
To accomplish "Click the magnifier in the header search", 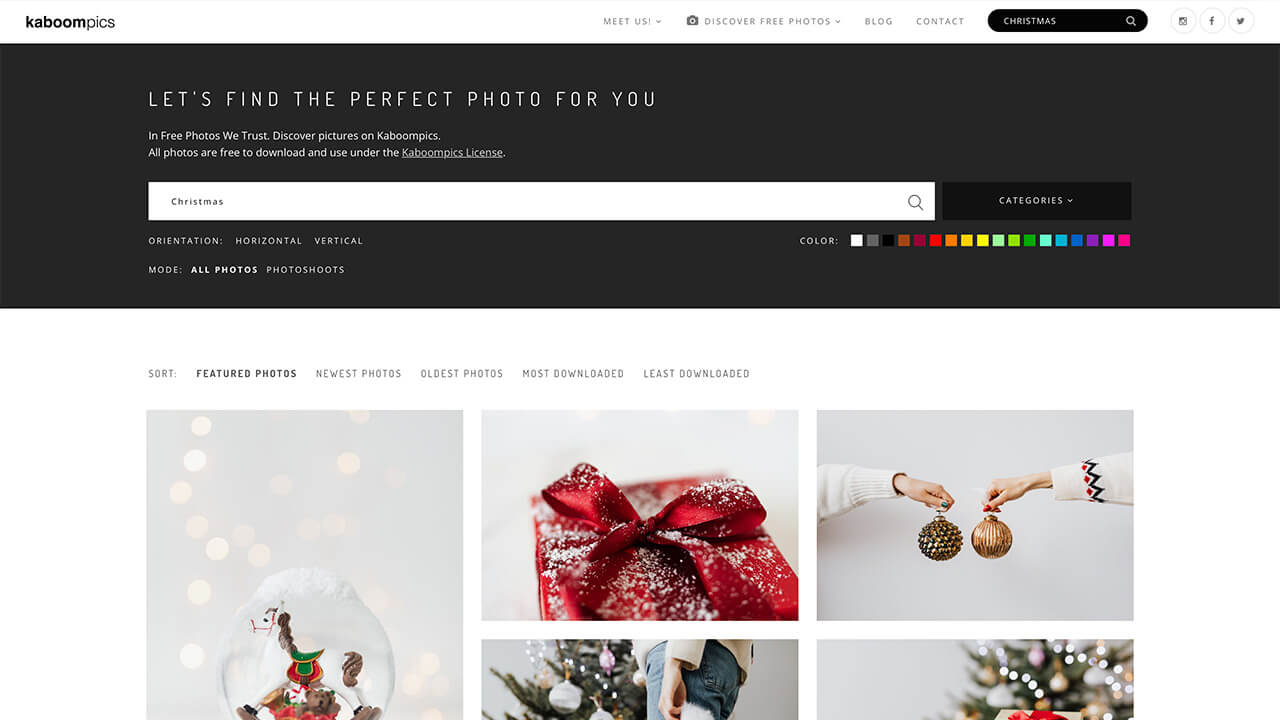I will 1131,21.
